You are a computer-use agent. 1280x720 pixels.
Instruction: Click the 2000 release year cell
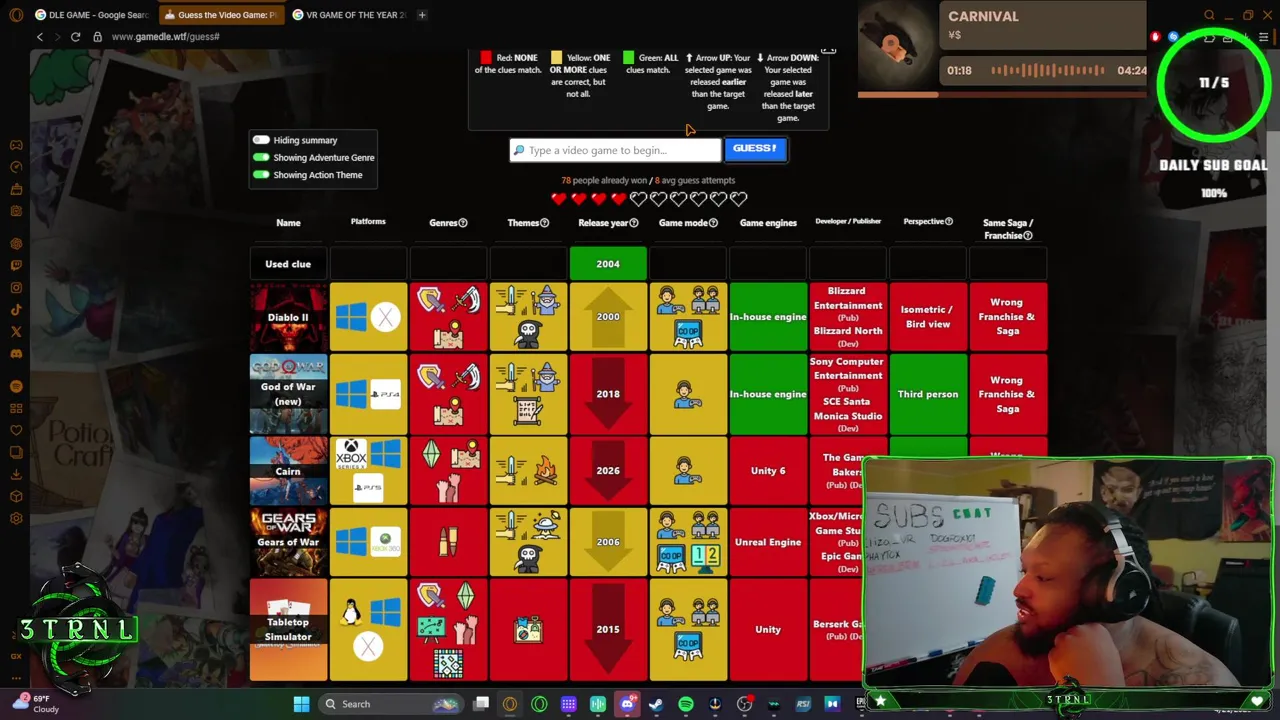click(x=608, y=317)
